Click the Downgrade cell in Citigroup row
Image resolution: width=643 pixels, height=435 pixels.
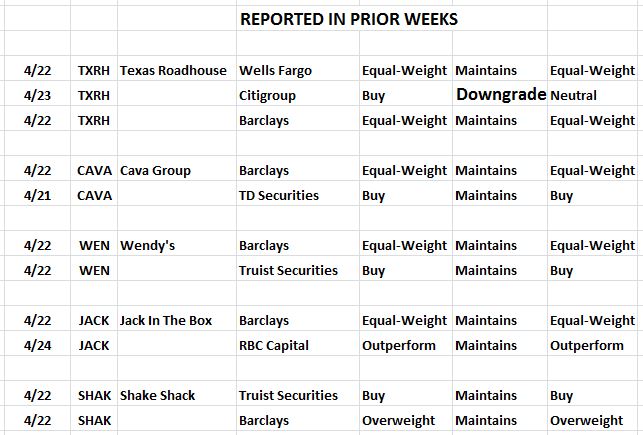point(501,95)
